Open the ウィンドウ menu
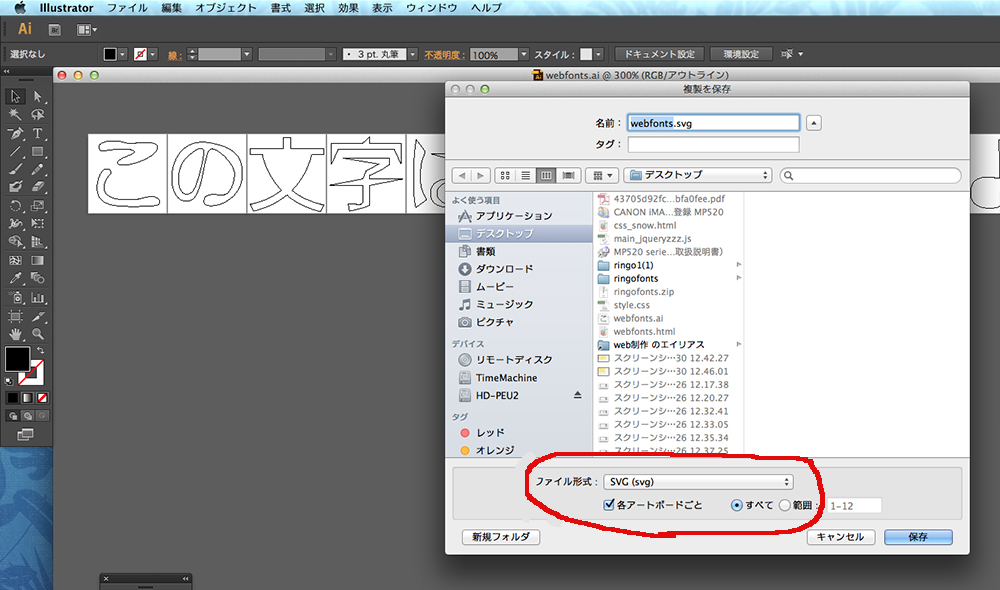The width and height of the screenshot is (1000, 590). coord(431,8)
